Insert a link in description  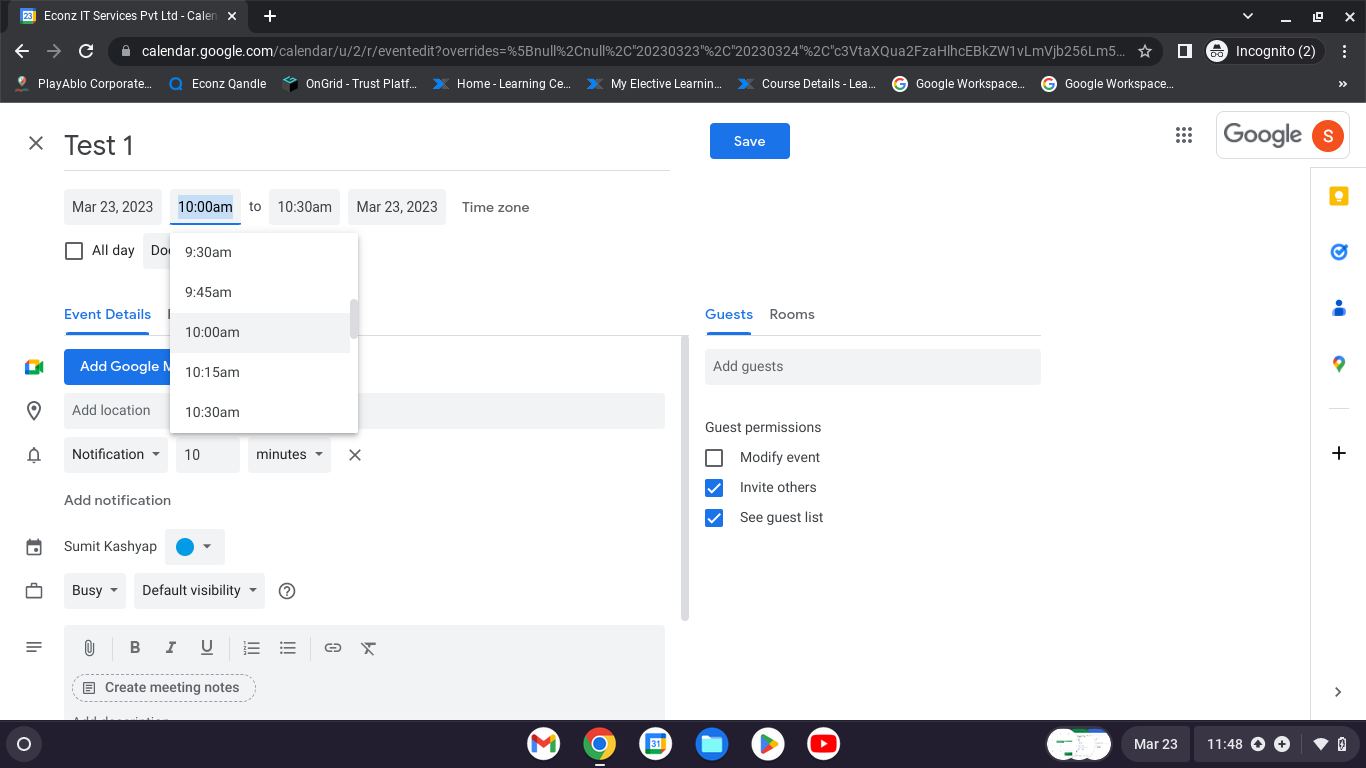pyautogui.click(x=333, y=648)
